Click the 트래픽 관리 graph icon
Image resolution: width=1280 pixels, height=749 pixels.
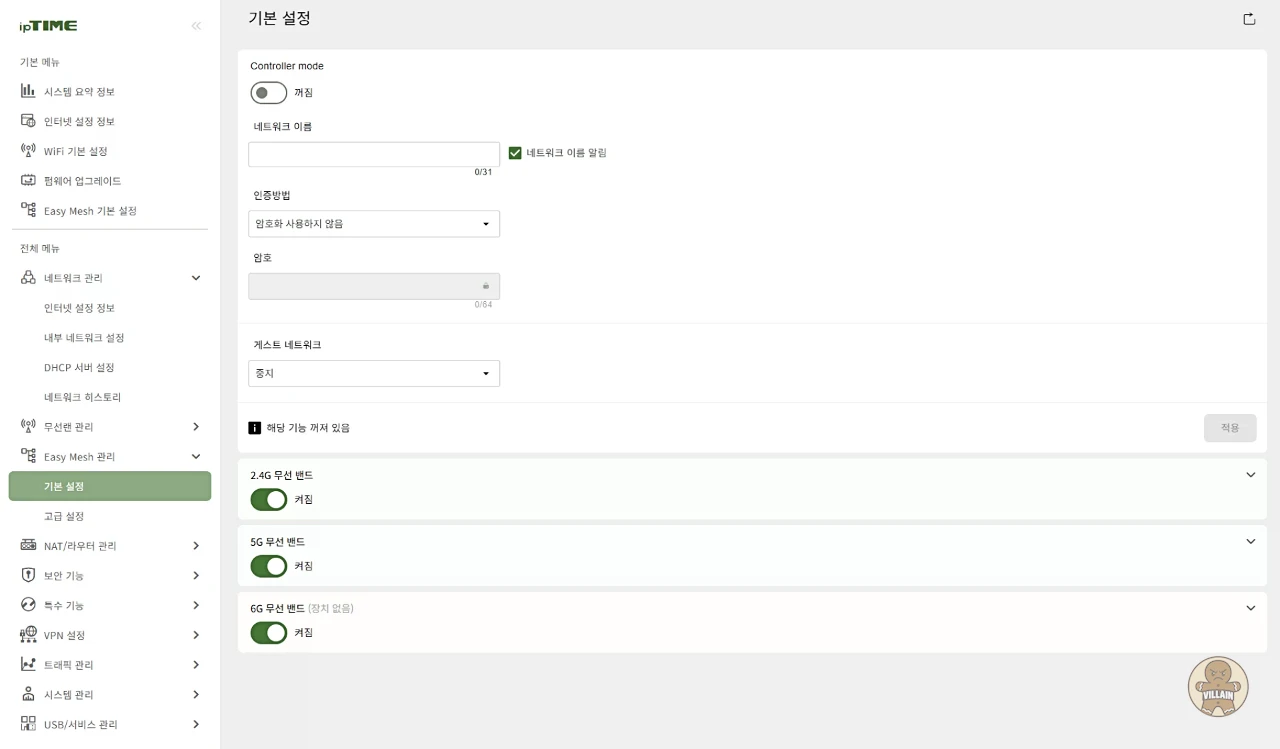tap(28, 665)
